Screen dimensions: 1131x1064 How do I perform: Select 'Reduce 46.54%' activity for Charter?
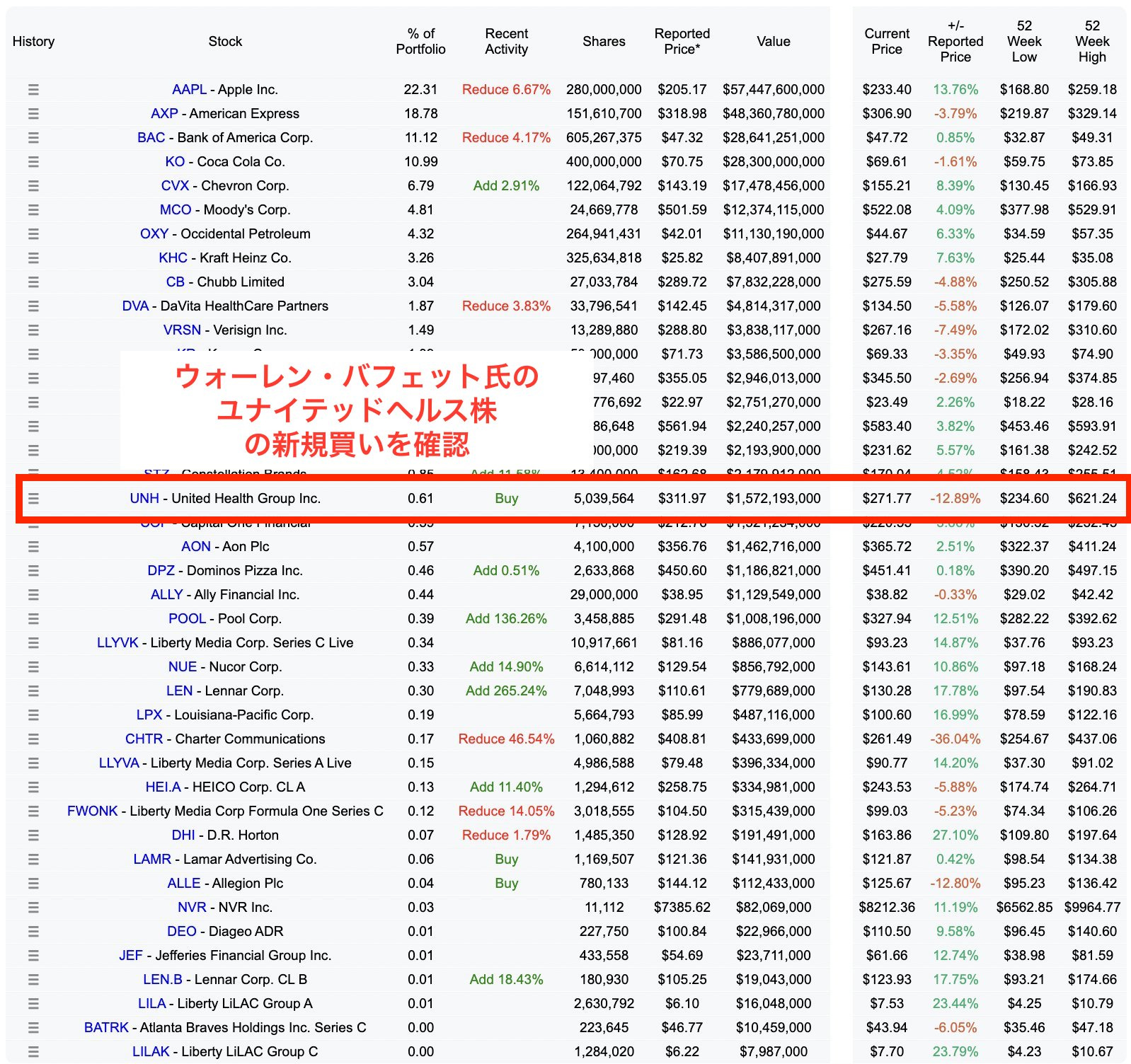pos(506,739)
